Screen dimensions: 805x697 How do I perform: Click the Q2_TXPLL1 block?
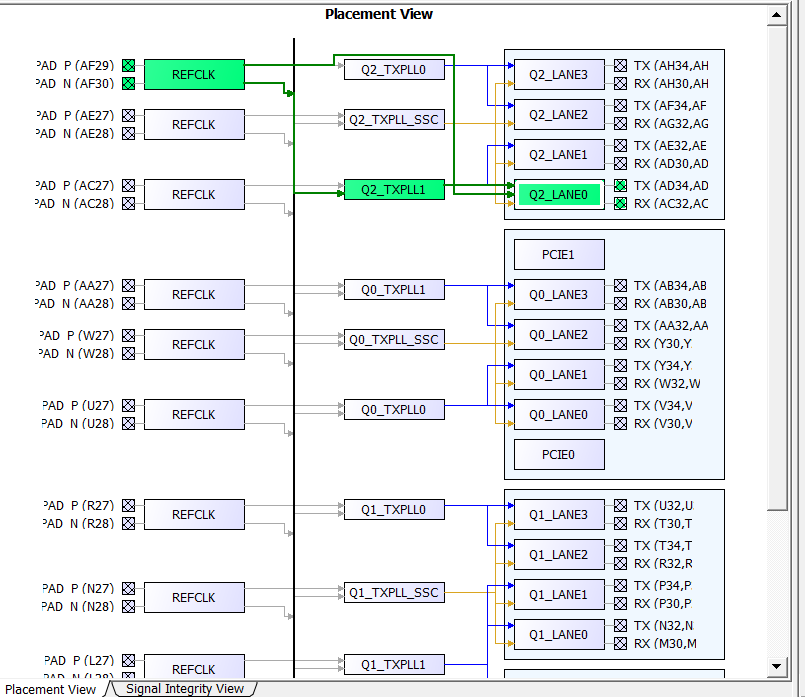(394, 190)
